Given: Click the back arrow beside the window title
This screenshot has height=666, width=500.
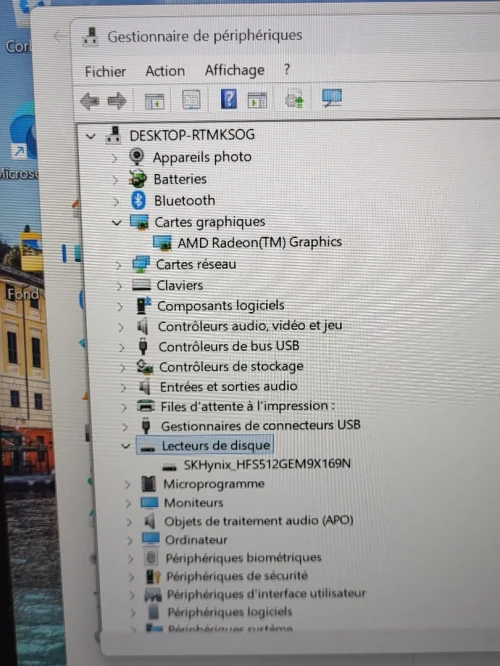Looking at the screenshot, I should click(58, 37).
